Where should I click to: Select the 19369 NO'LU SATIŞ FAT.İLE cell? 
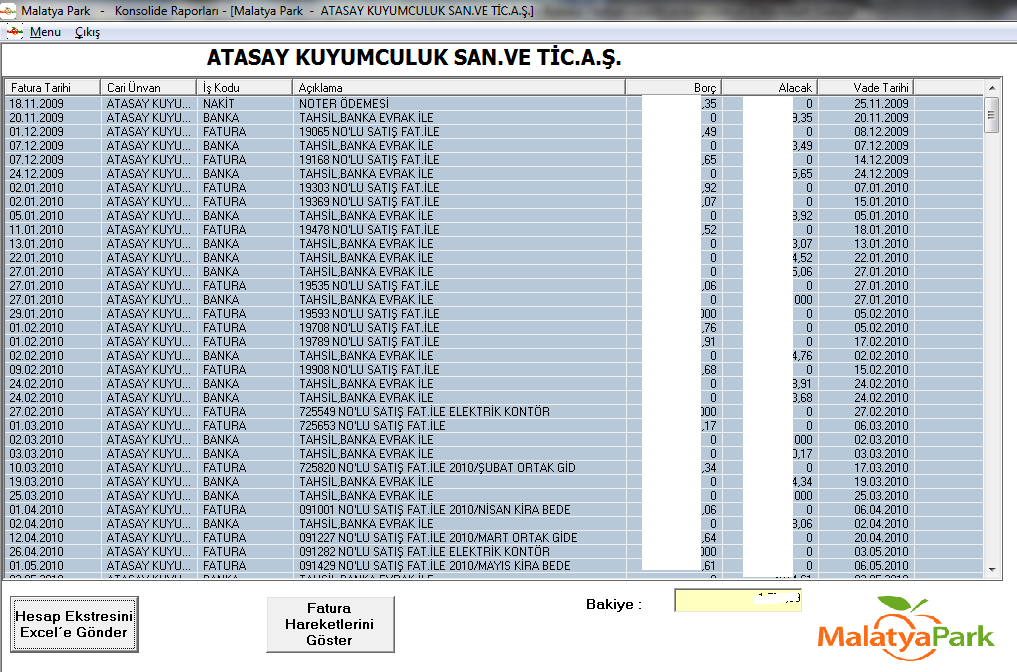pyautogui.click(x=459, y=202)
